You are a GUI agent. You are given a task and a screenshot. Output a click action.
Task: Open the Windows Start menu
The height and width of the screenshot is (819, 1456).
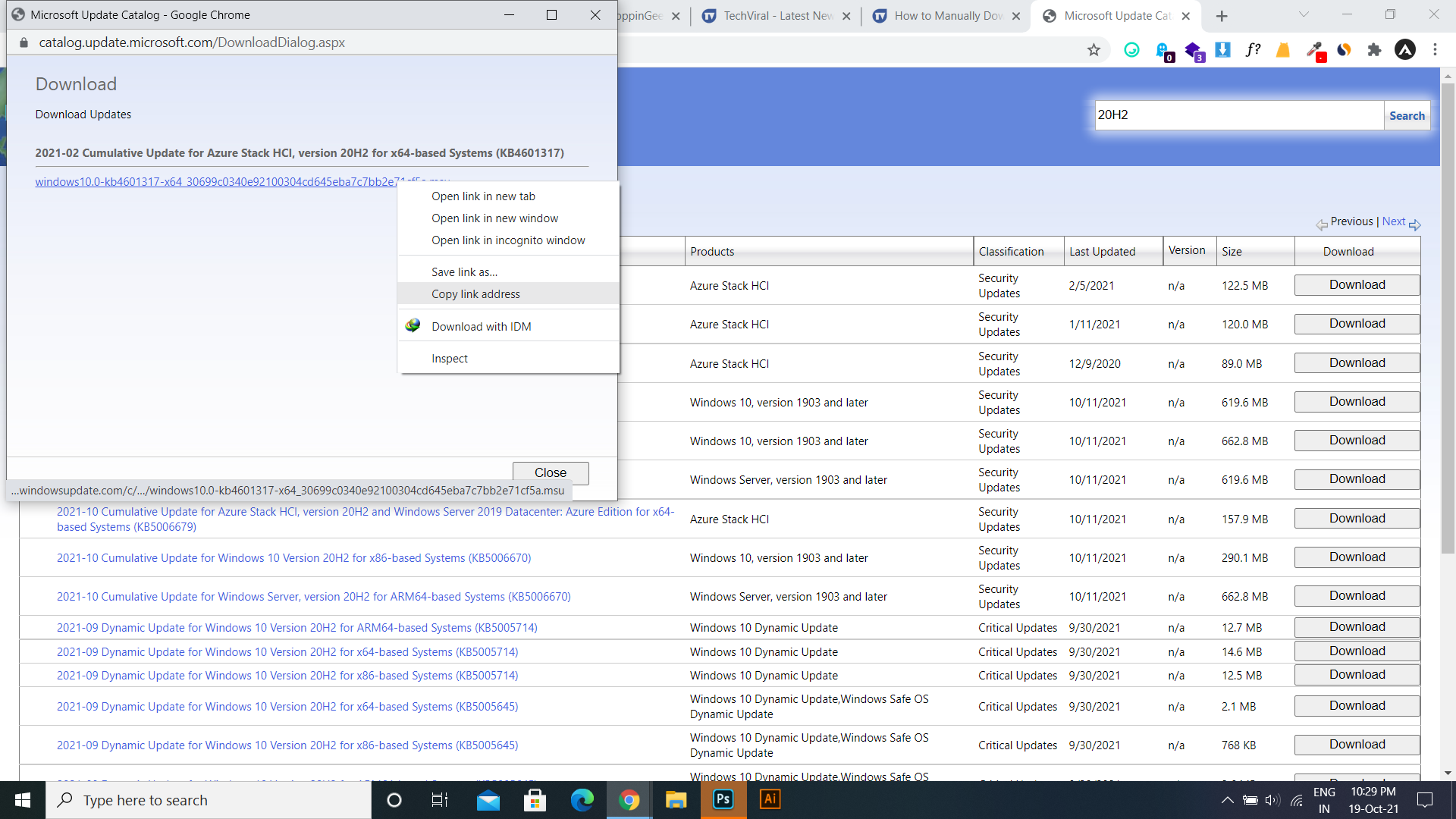(x=23, y=800)
